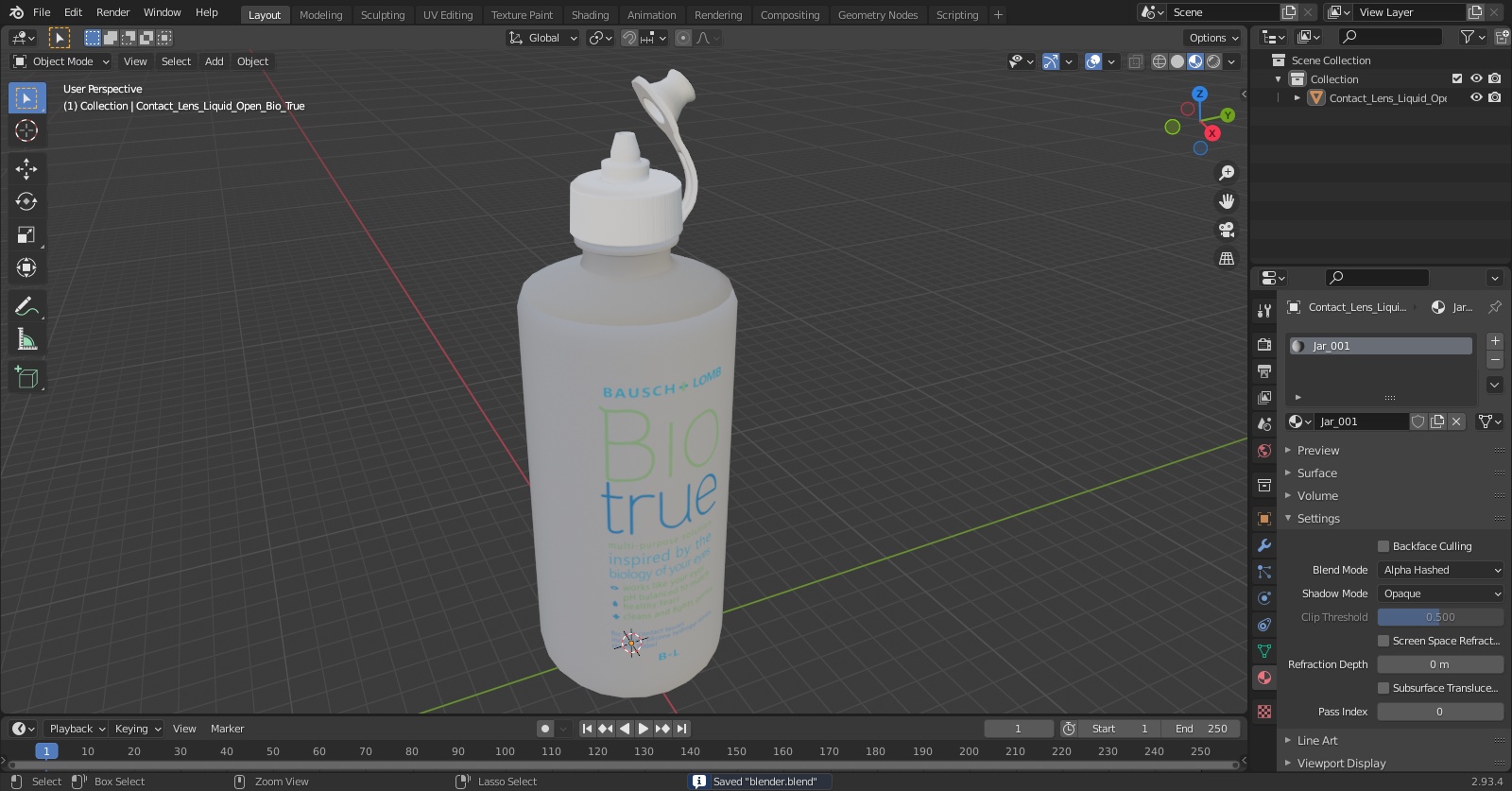Viewport: 1512px width, 791px height.
Task: Select the Scale tool
Action: pos(26,234)
